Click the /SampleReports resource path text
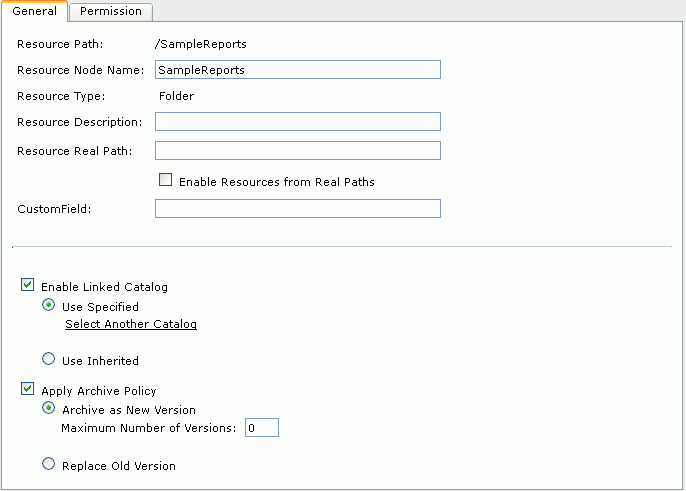The image size is (686, 491). tap(200, 44)
